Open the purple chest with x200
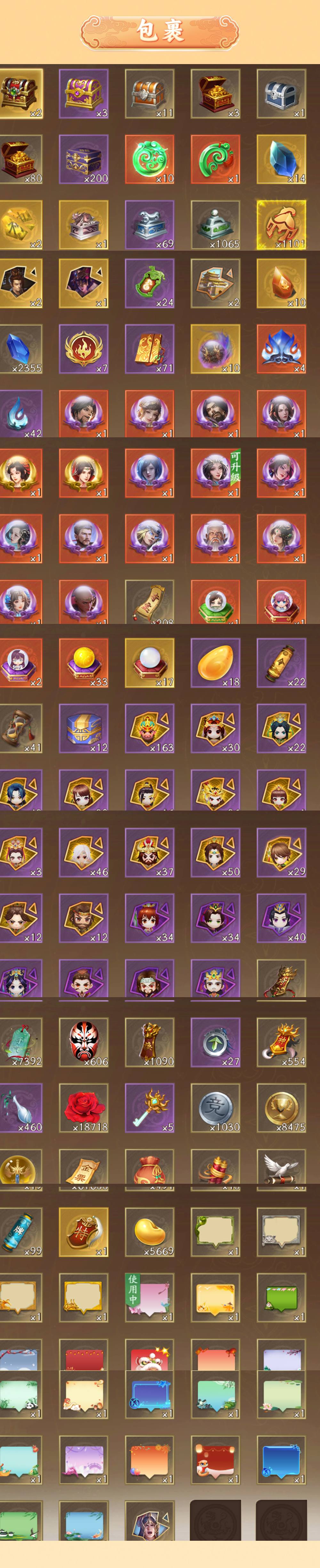This screenshot has height=1568, width=320. click(x=84, y=159)
